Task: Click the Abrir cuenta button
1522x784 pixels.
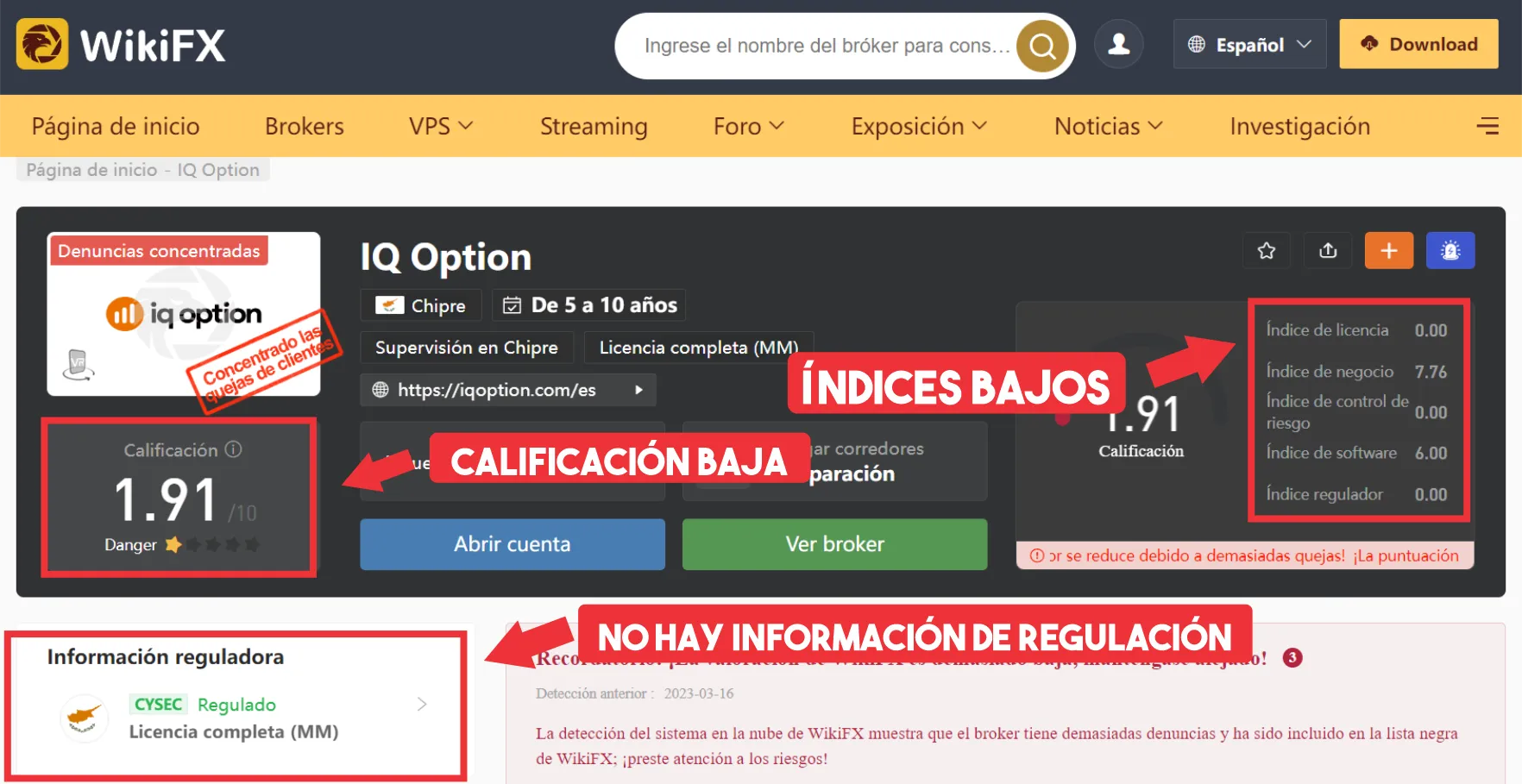Action: (x=513, y=544)
